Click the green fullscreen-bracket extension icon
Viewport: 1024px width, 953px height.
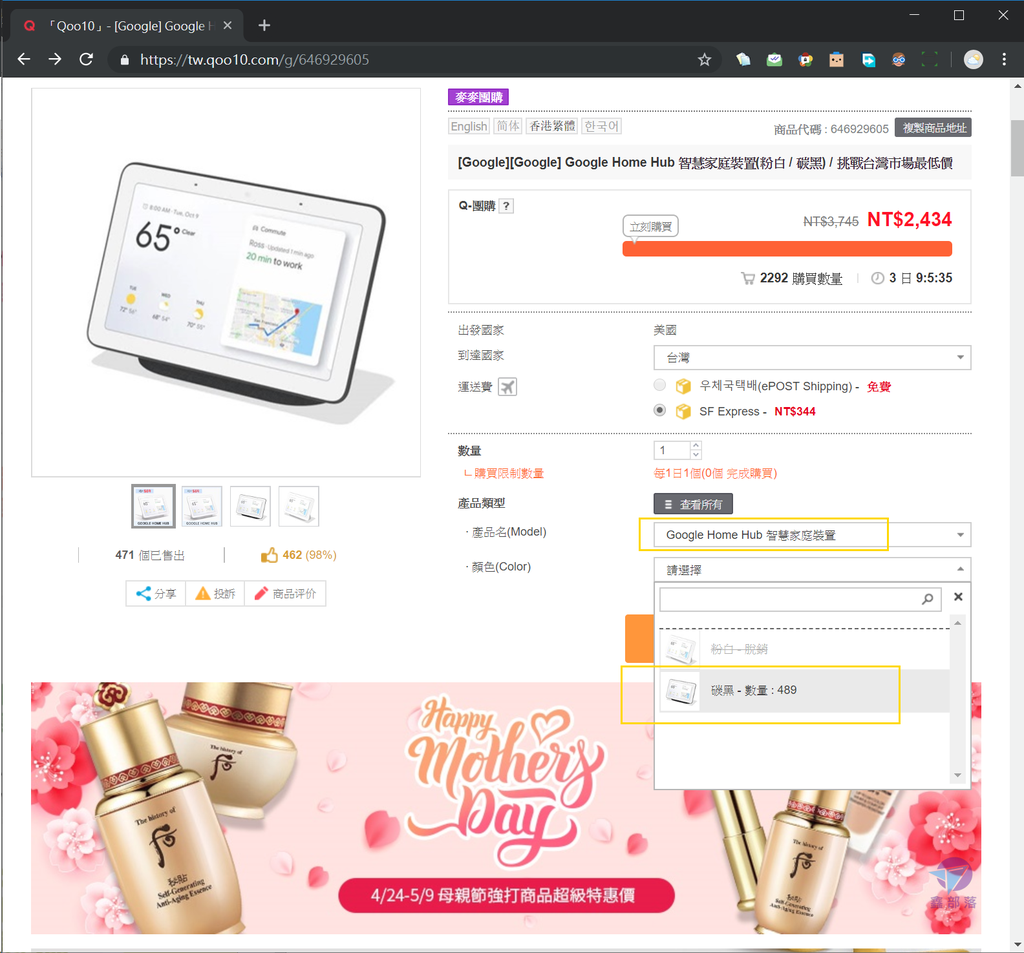pyautogui.click(x=929, y=60)
